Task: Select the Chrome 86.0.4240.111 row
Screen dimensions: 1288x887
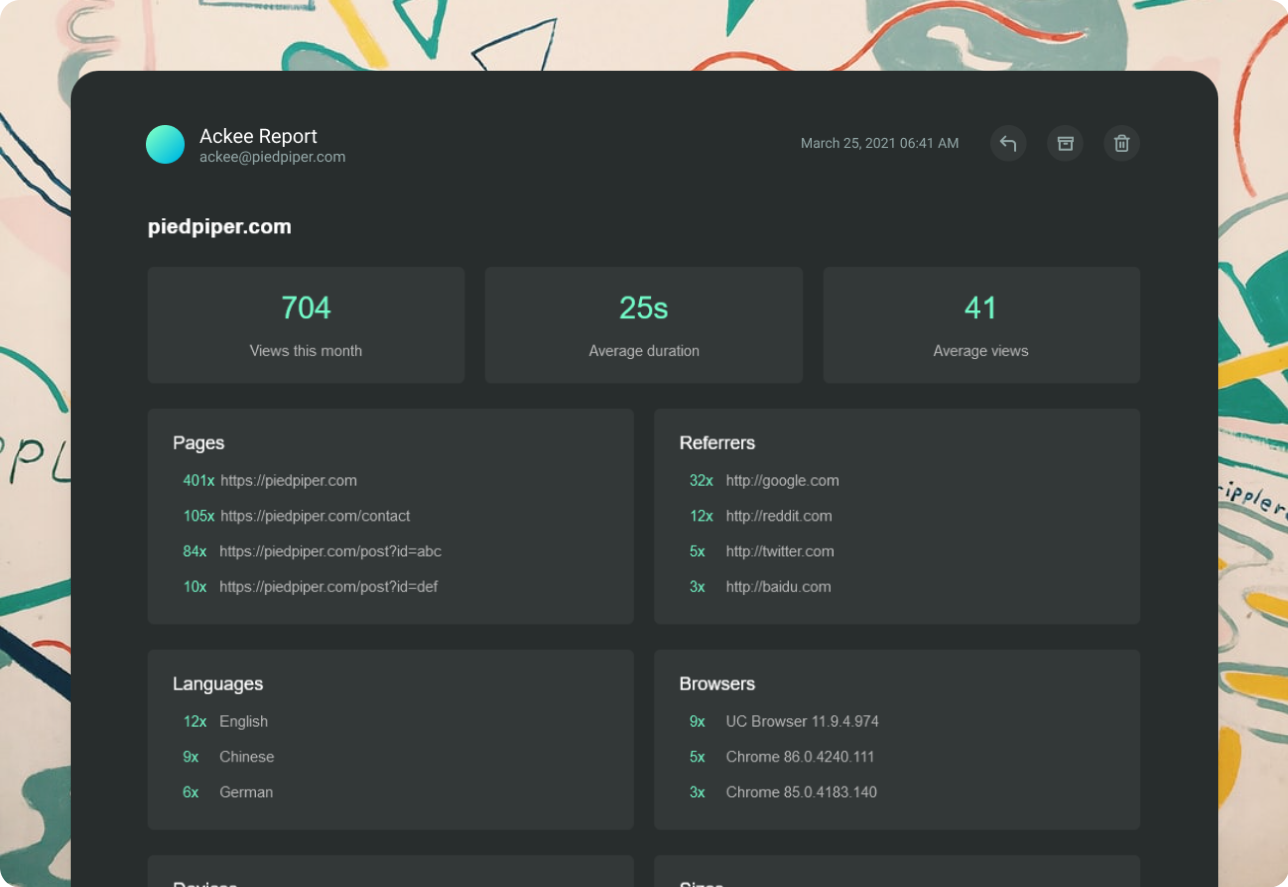Action: point(782,757)
